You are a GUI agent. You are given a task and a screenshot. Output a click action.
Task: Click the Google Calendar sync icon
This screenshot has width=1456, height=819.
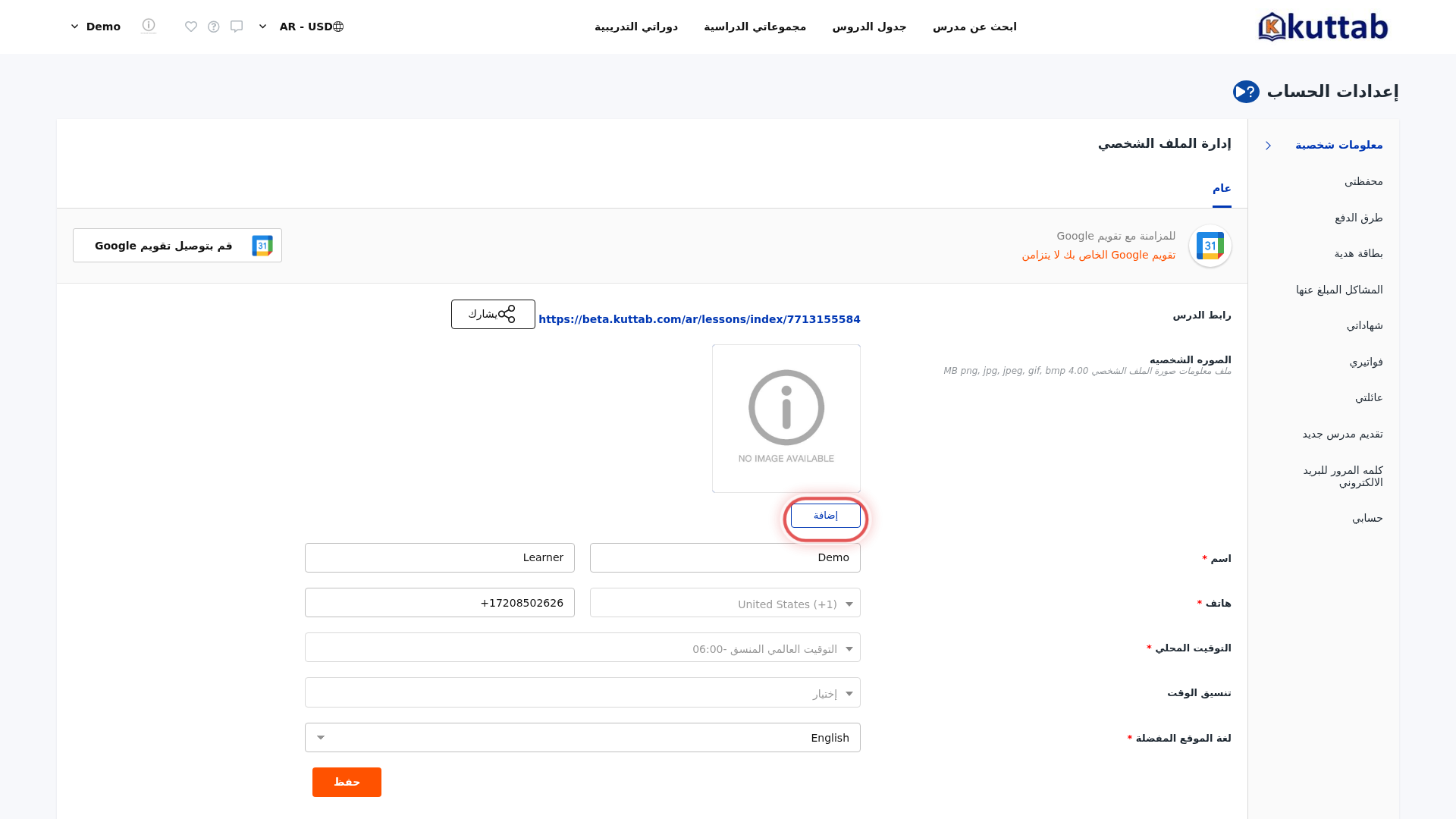pos(1210,246)
